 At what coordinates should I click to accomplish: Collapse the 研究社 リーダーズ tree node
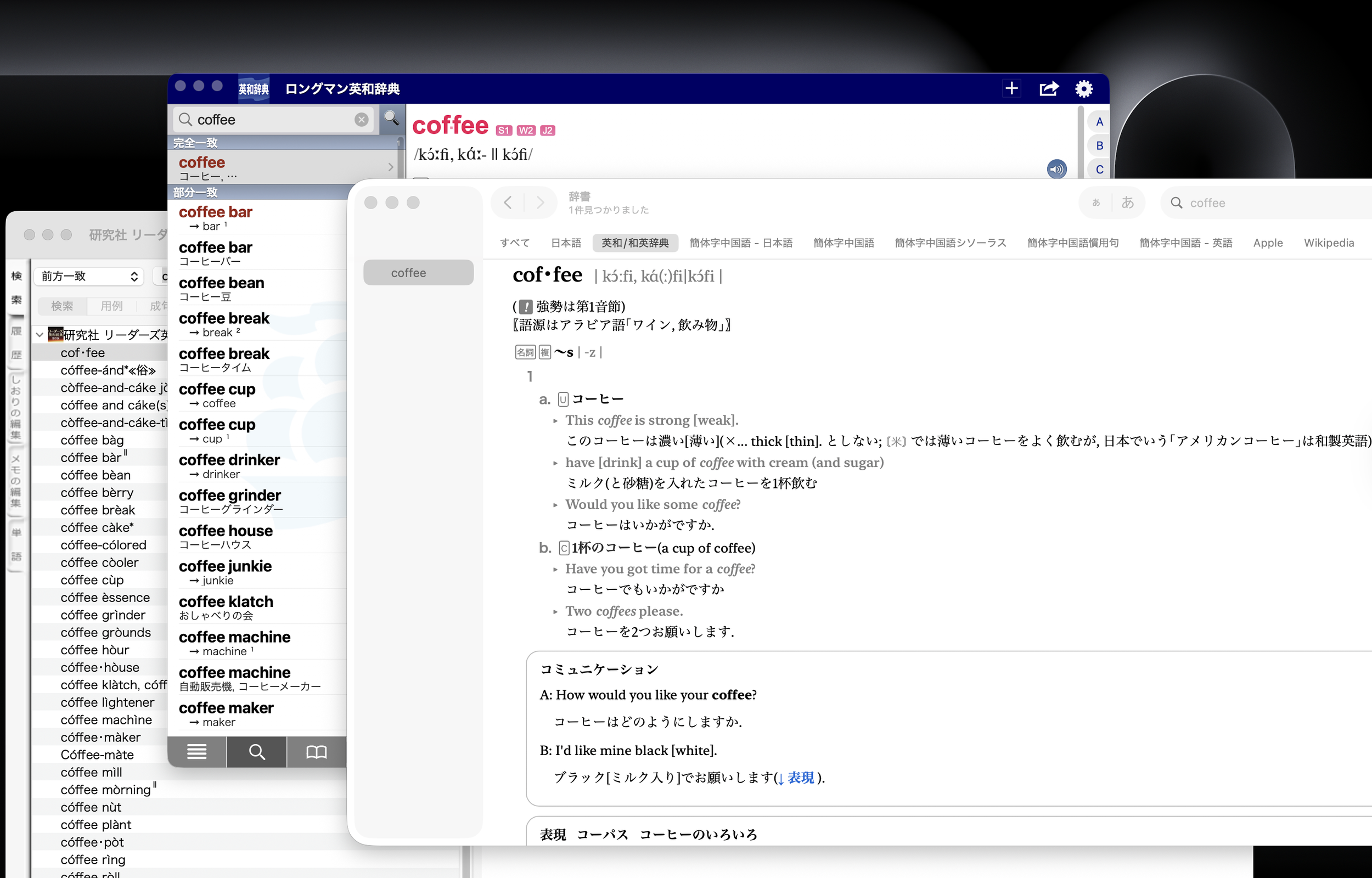tap(40, 335)
